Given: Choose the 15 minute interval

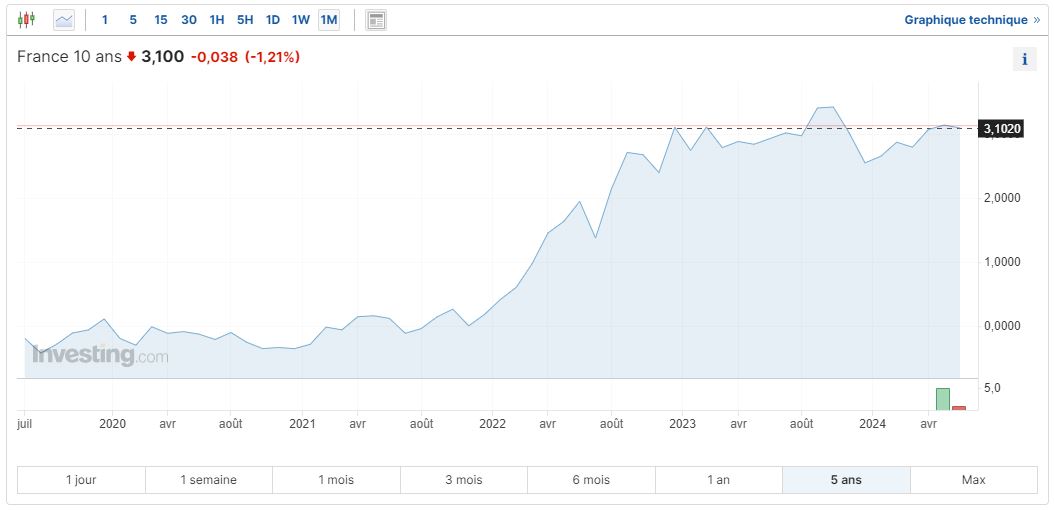Looking at the screenshot, I should pos(161,20).
